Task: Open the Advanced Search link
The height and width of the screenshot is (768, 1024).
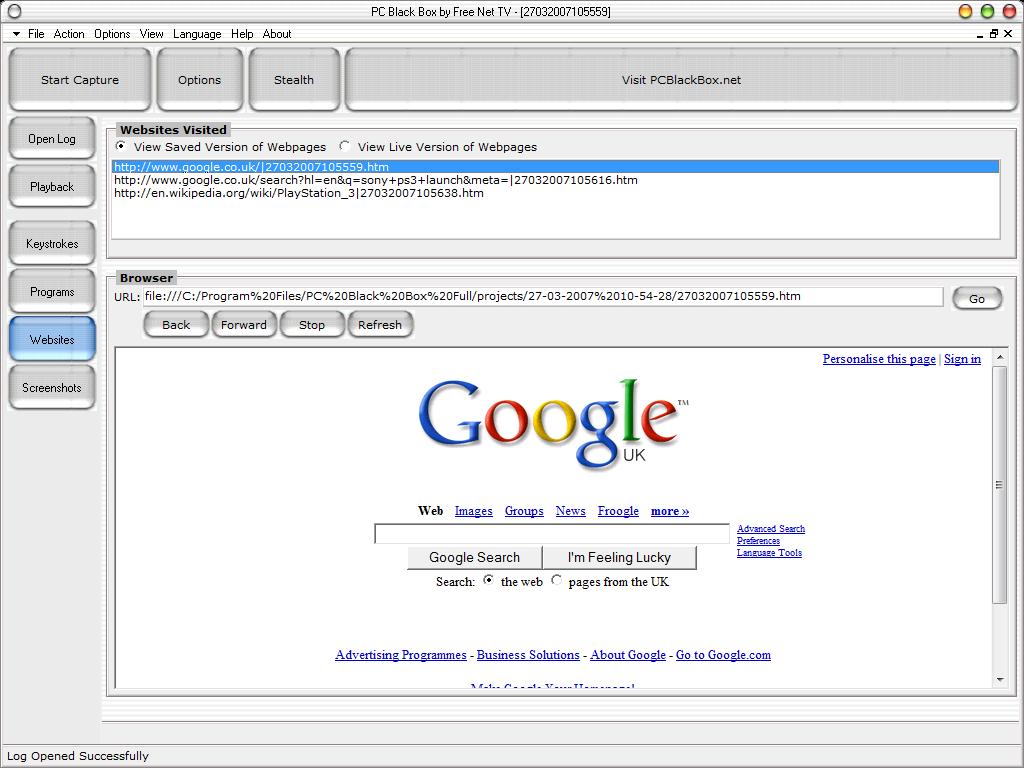Action: (x=771, y=529)
